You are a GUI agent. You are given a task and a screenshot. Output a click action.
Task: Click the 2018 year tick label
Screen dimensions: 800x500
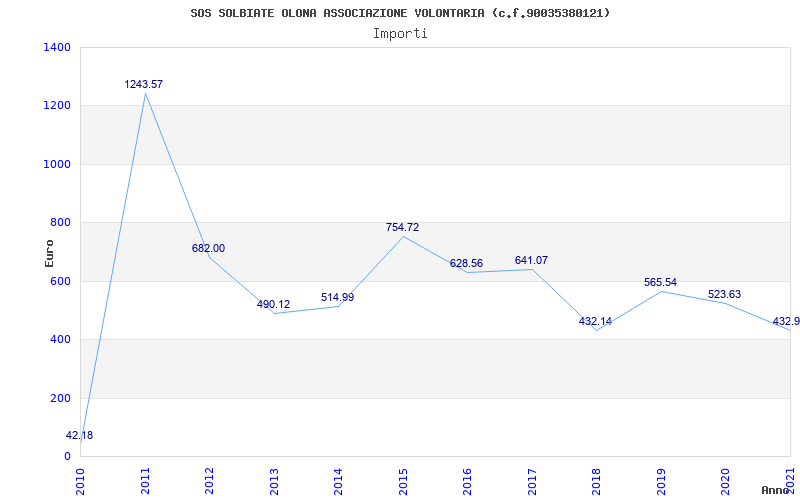click(597, 481)
